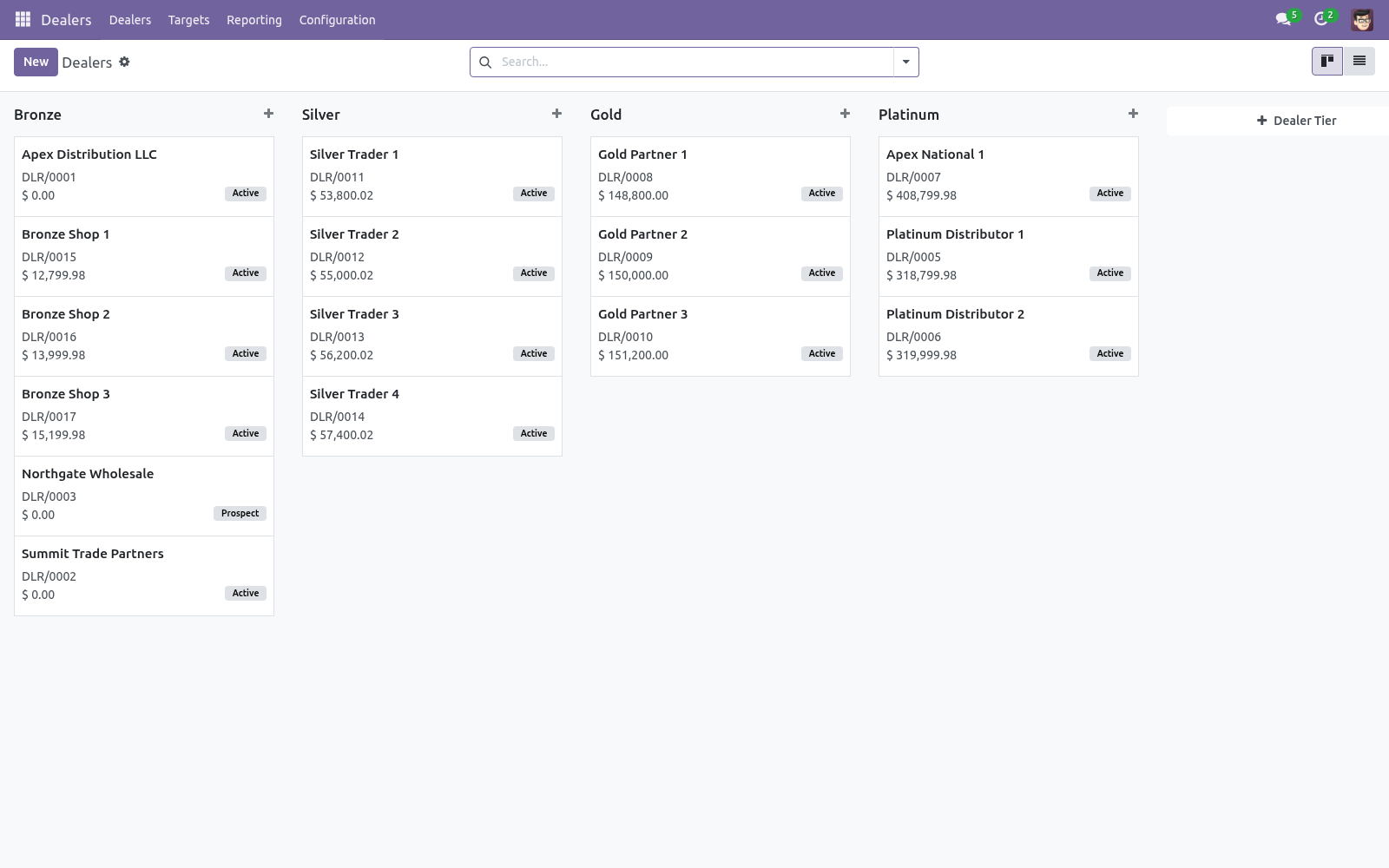Switch to list view
This screenshot has height=868, width=1389.
pyautogui.click(x=1359, y=61)
